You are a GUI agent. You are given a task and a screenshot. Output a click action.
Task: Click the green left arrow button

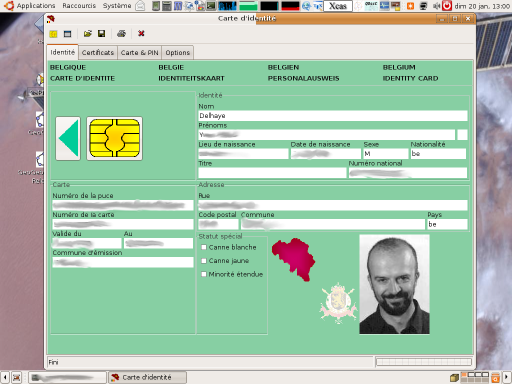(x=68, y=138)
